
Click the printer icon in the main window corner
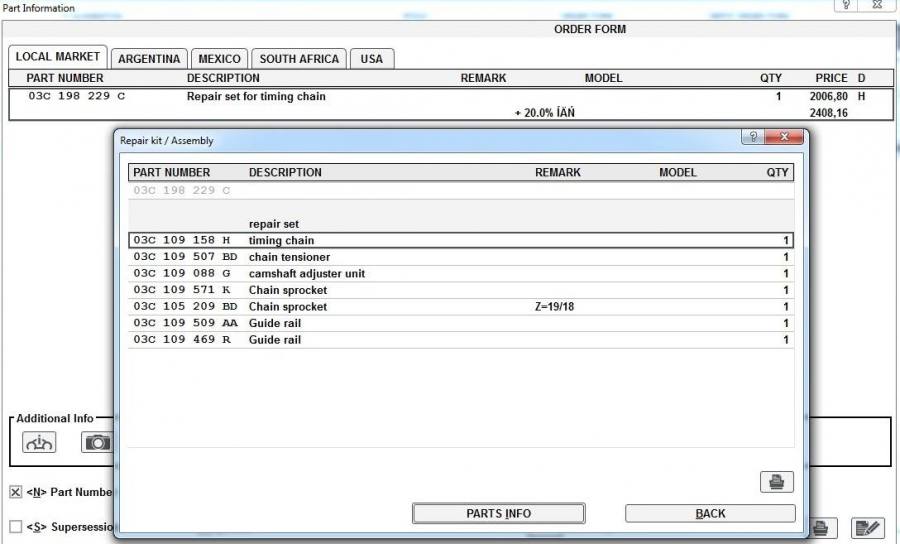coord(821,528)
